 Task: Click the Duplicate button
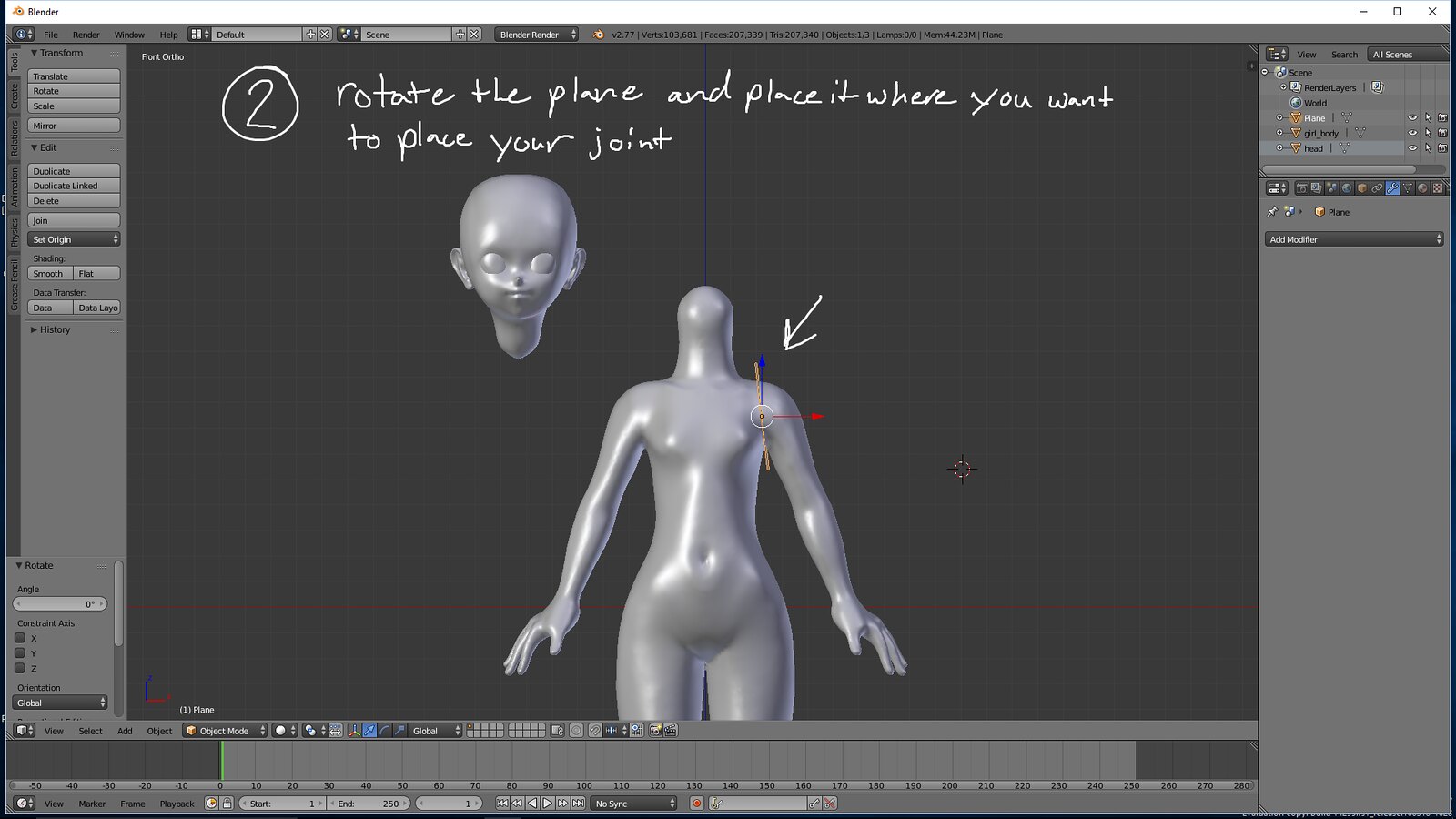coord(74,171)
